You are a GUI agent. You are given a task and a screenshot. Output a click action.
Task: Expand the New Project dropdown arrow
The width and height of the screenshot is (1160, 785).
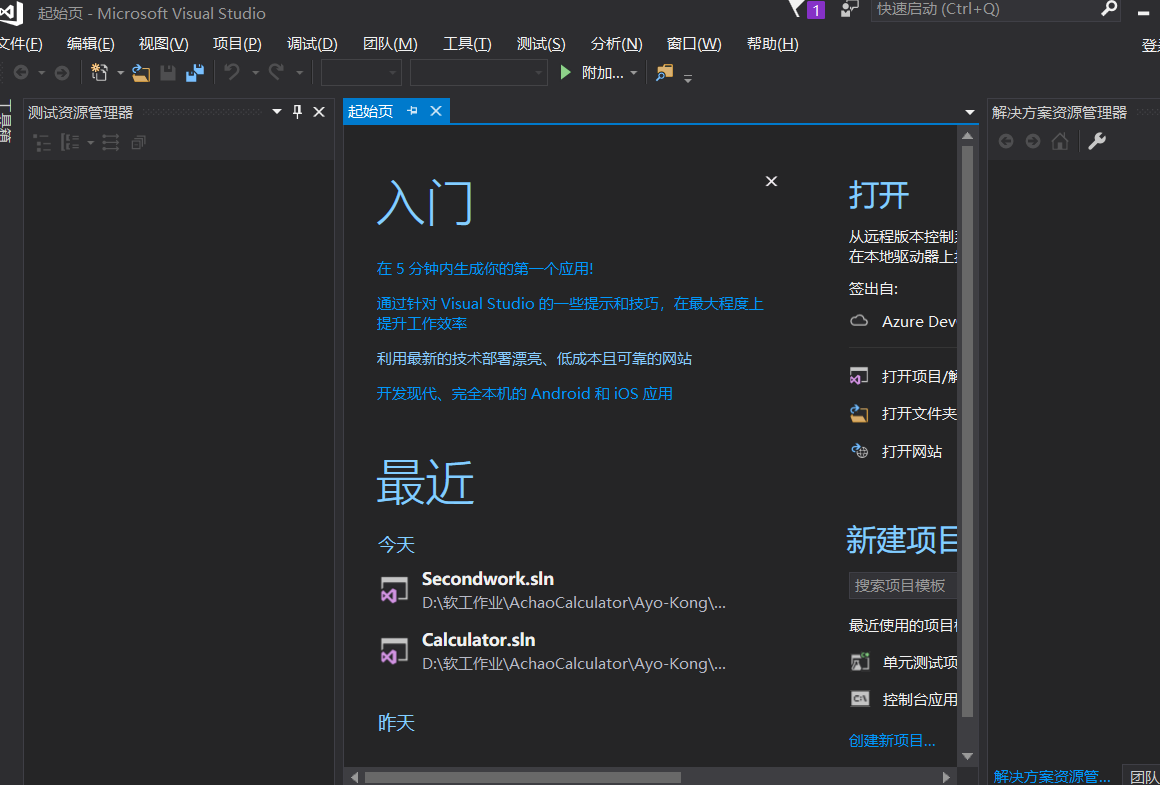click(x=121, y=73)
